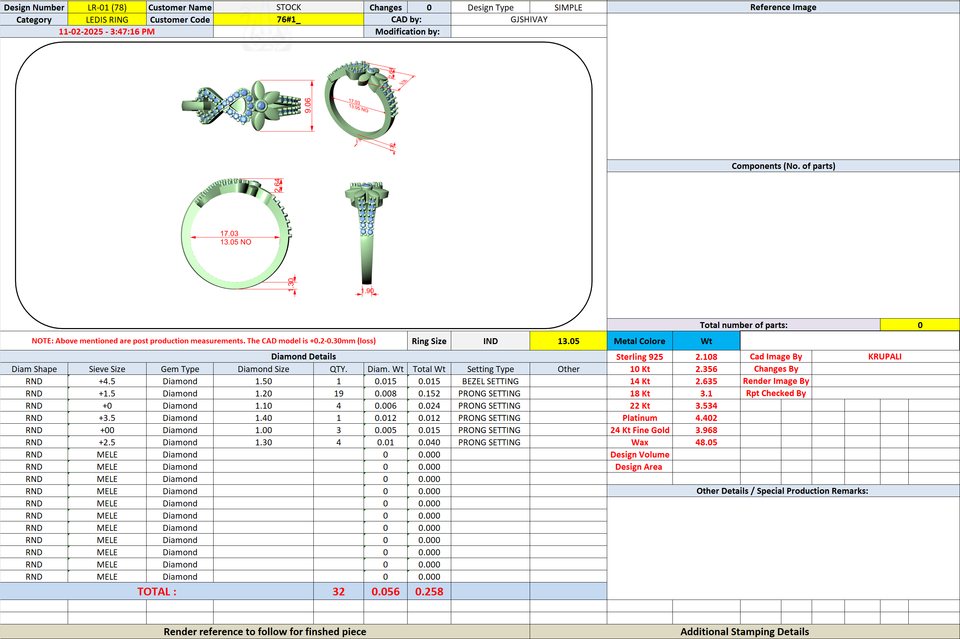This screenshot has width=960, height=639.
Task: Click the customer code cell 76#1_
Action: coord(288,20)
